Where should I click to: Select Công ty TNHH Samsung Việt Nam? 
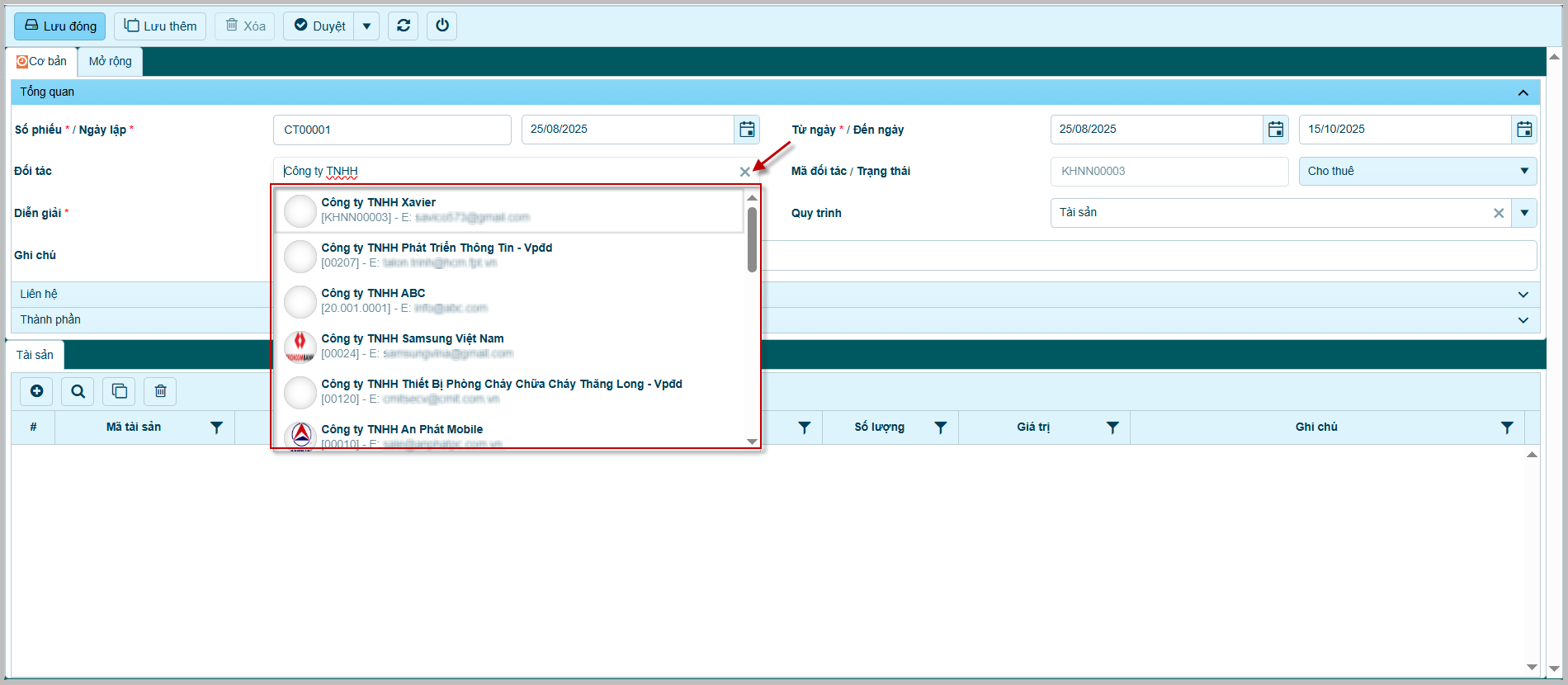click(x=413, y=339)
